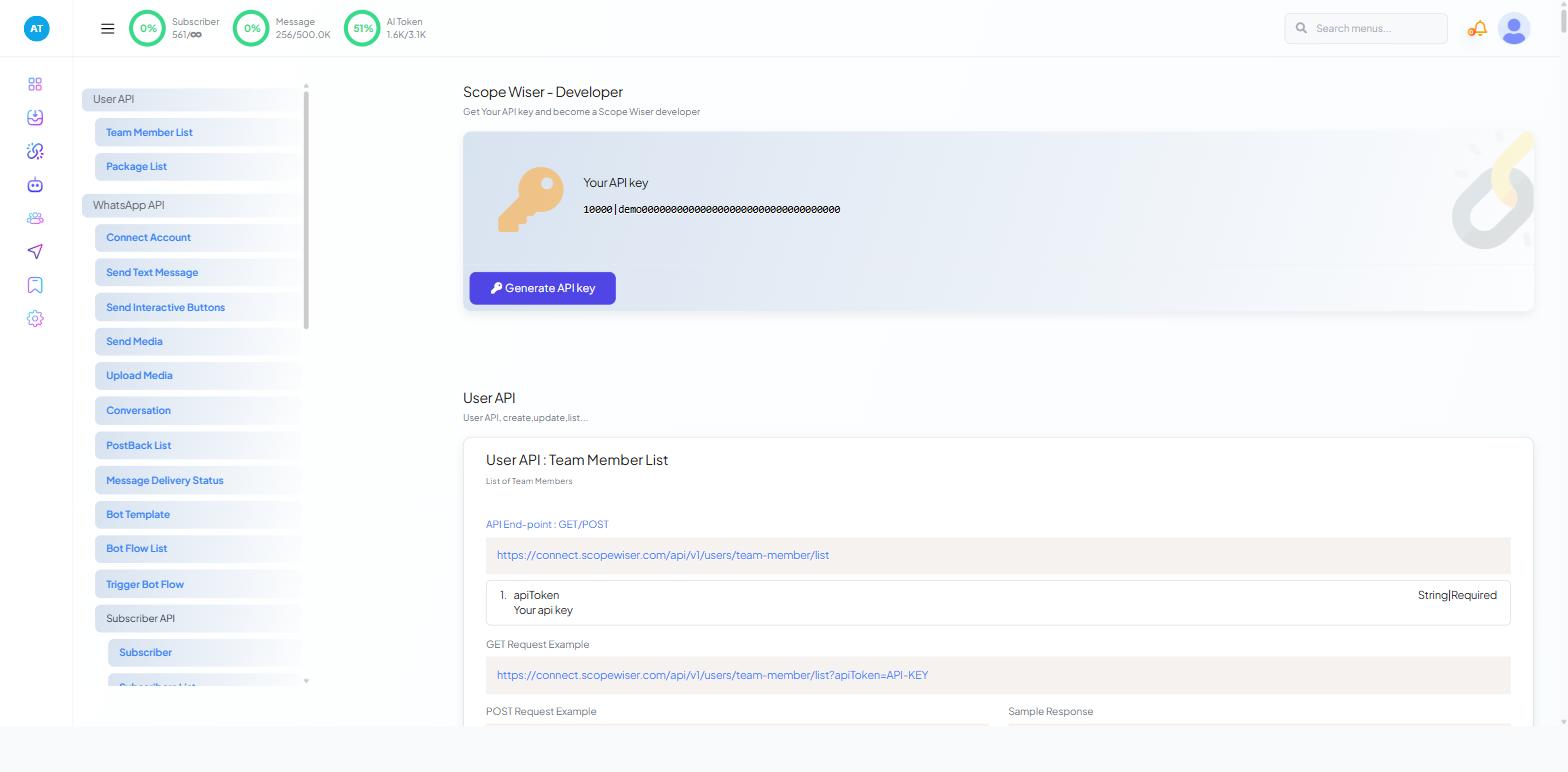
Task: Open the link integration icon
Action: [x=35, y=151]
